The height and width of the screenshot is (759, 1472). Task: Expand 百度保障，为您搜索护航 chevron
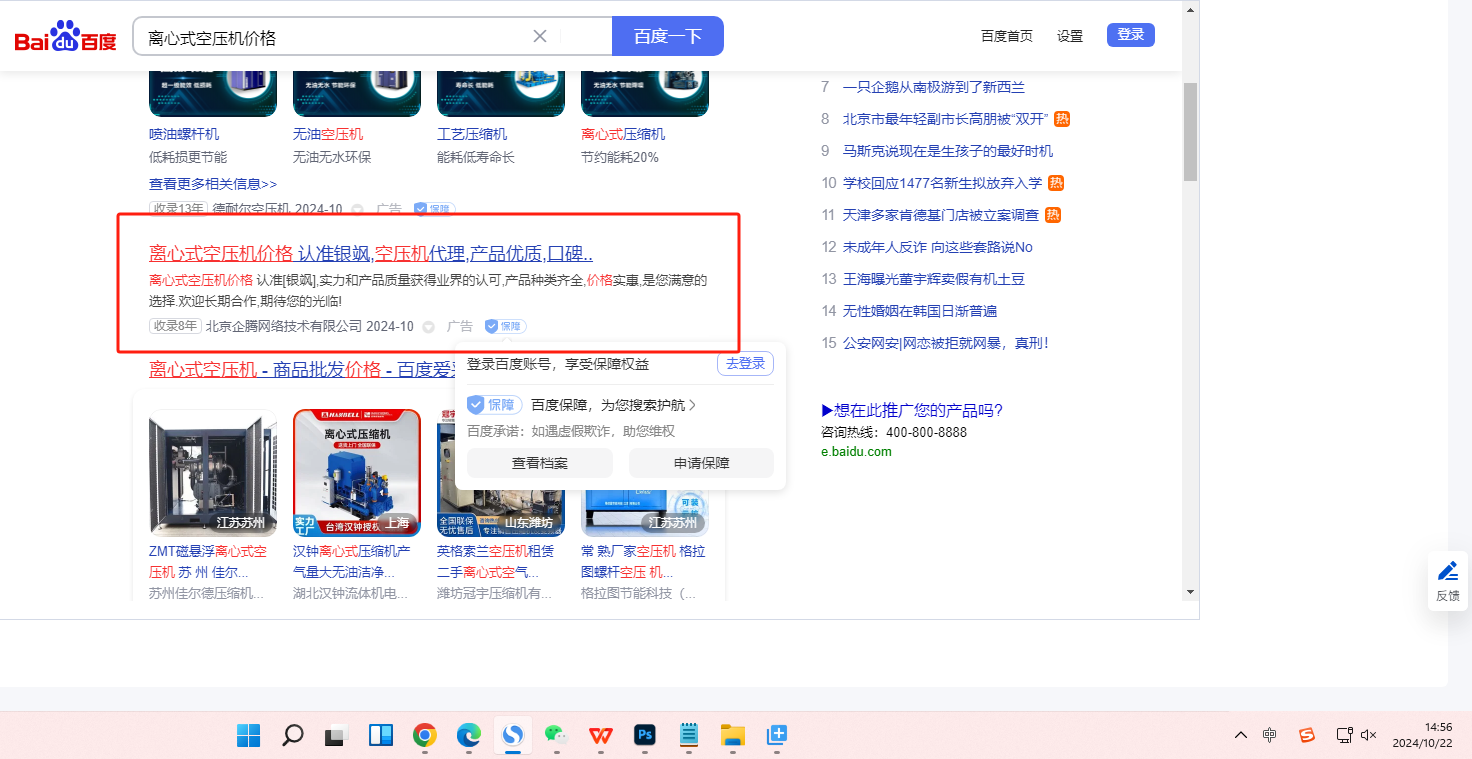click(692, 405)
